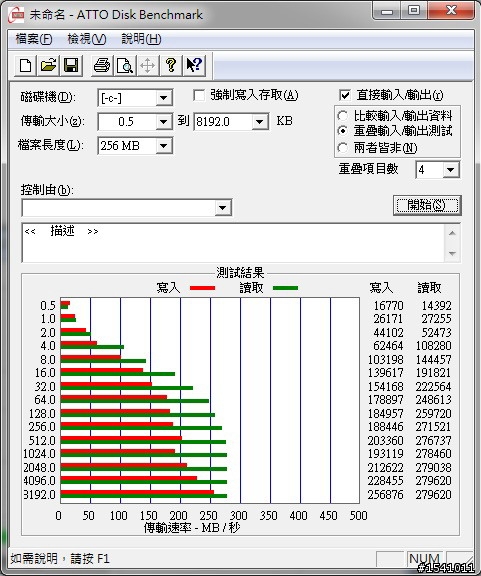The width and height of the screenshot is (481, 576).
Task: Click the 1024.0 transfer size row label
Action: tap(39, 454)
